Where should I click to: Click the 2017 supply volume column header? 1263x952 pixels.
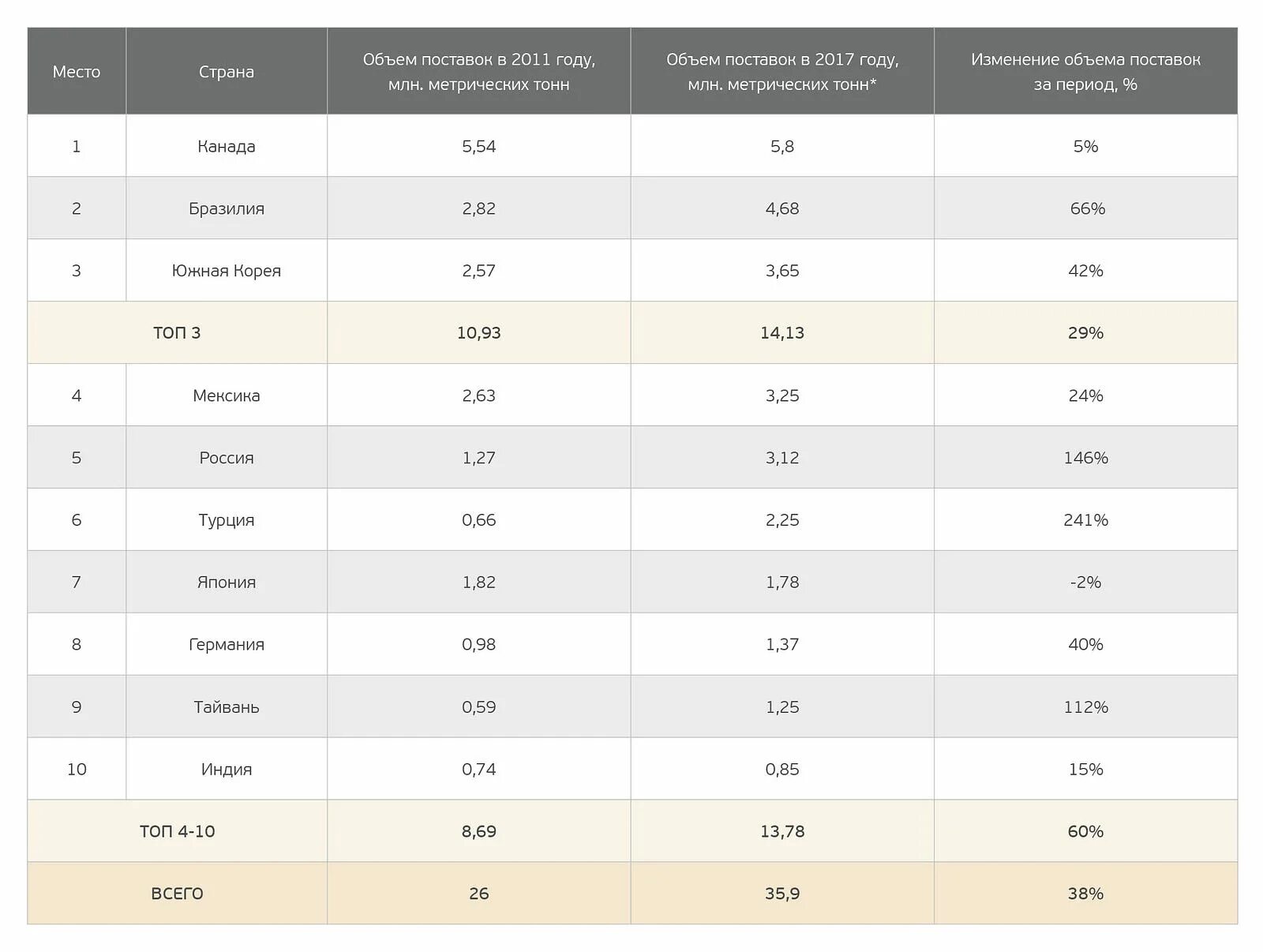(781, 72)
